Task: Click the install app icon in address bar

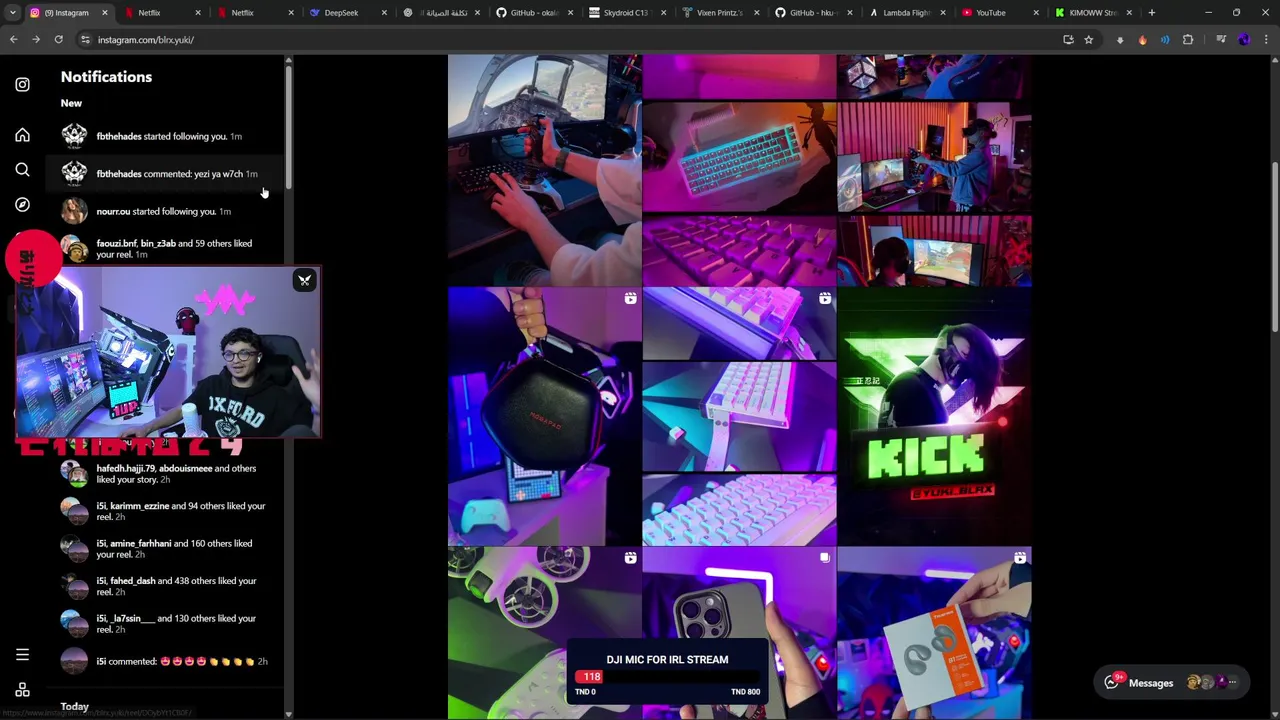Action: [1068, 40]
